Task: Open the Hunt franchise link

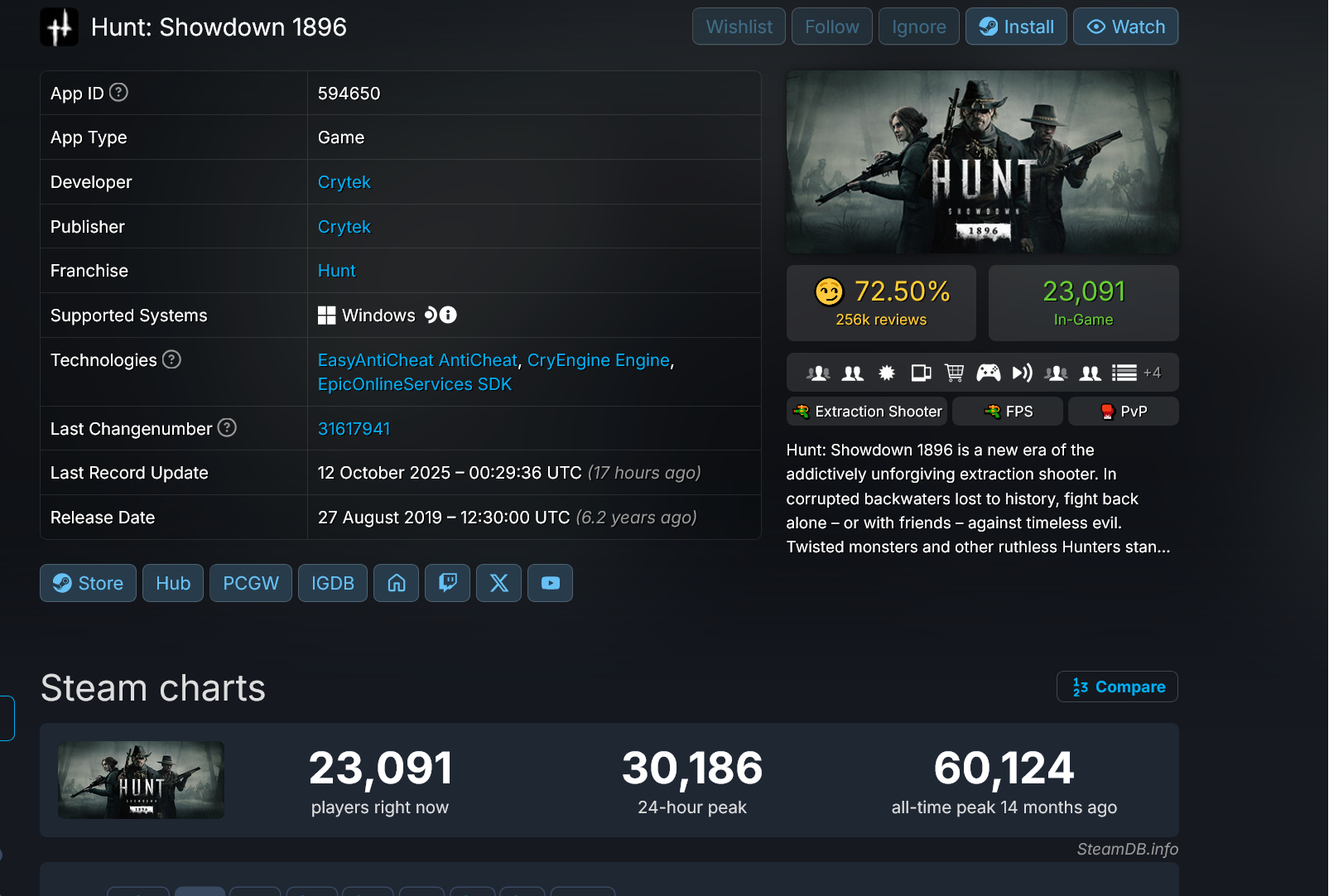Action: tap(337, 271)
